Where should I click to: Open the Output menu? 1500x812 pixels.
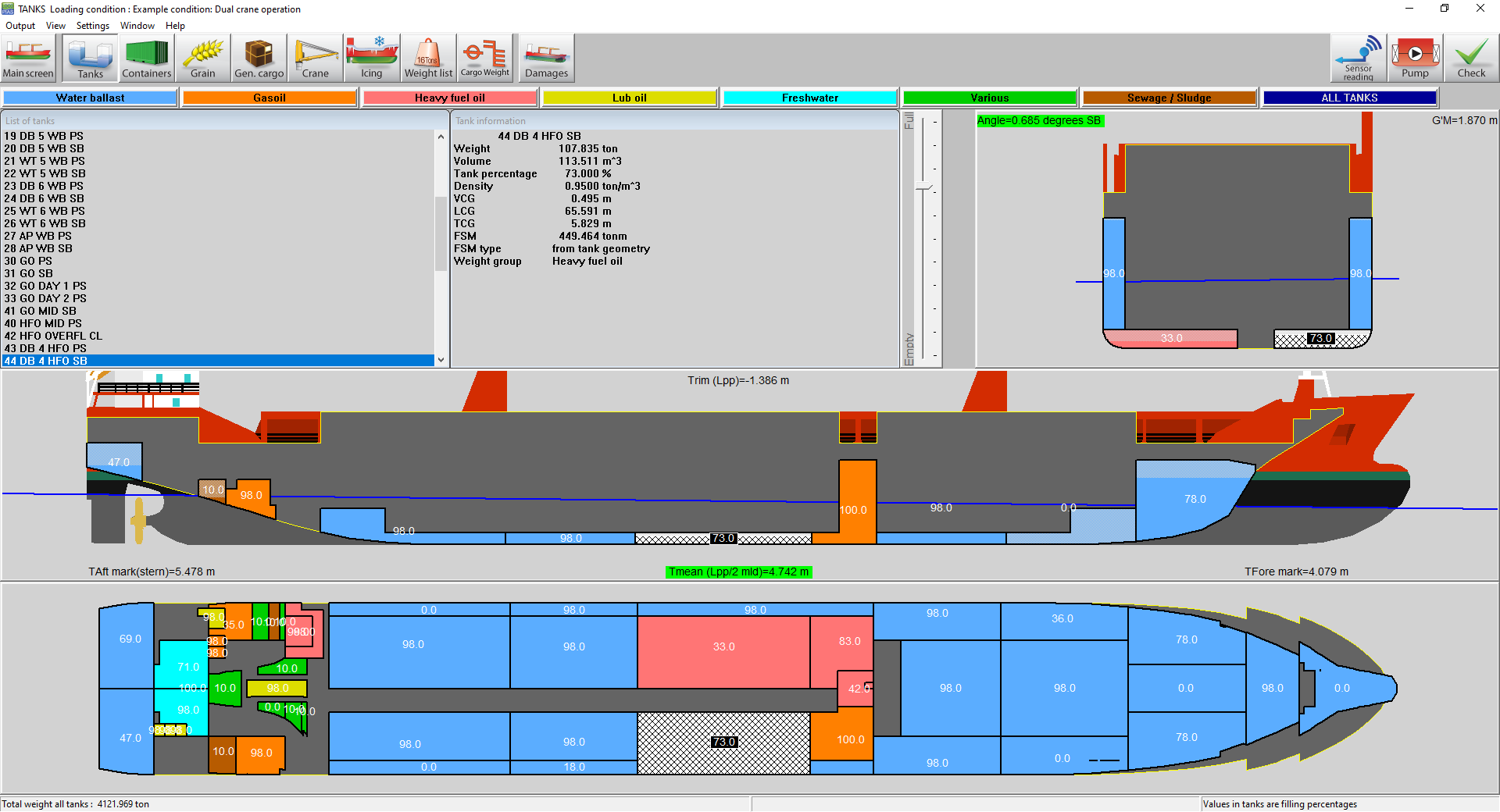pyautogui.click(x=20, y=26)
